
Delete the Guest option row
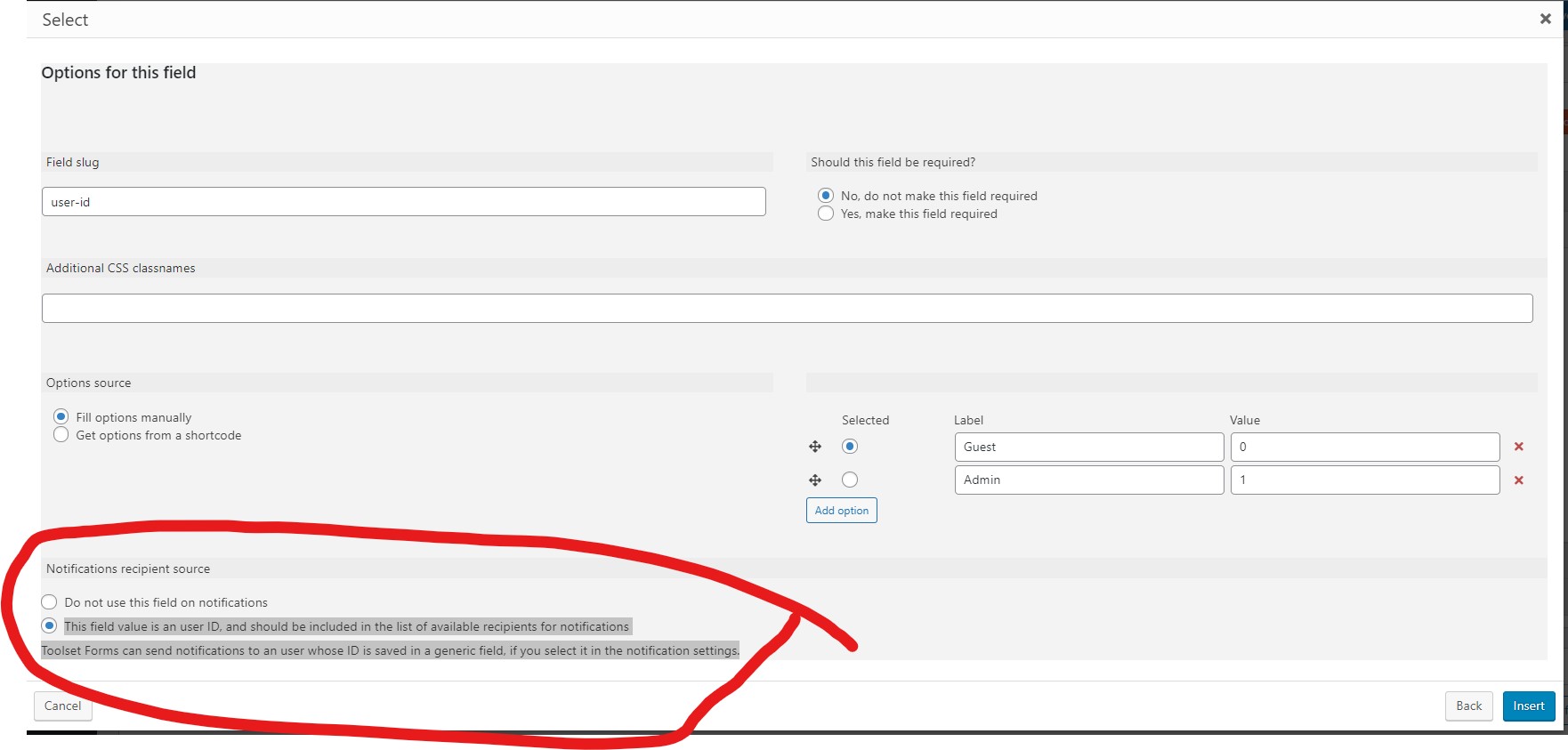[1519, 447]
